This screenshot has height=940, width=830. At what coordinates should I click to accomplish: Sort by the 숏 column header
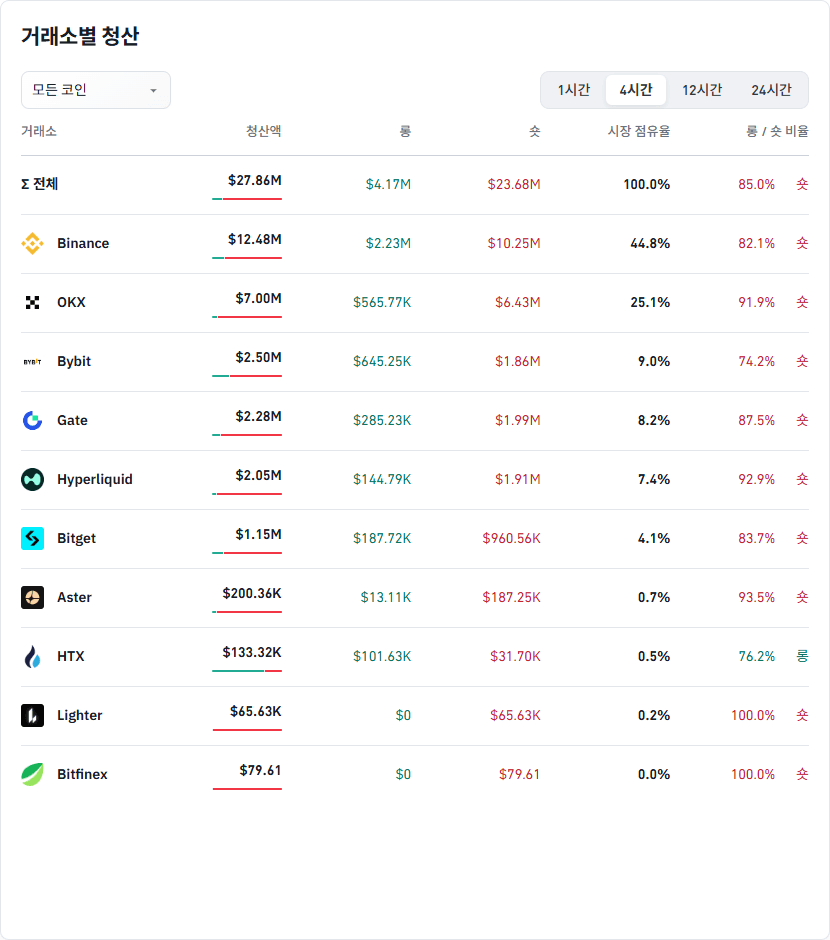click(x=535, y=131)
